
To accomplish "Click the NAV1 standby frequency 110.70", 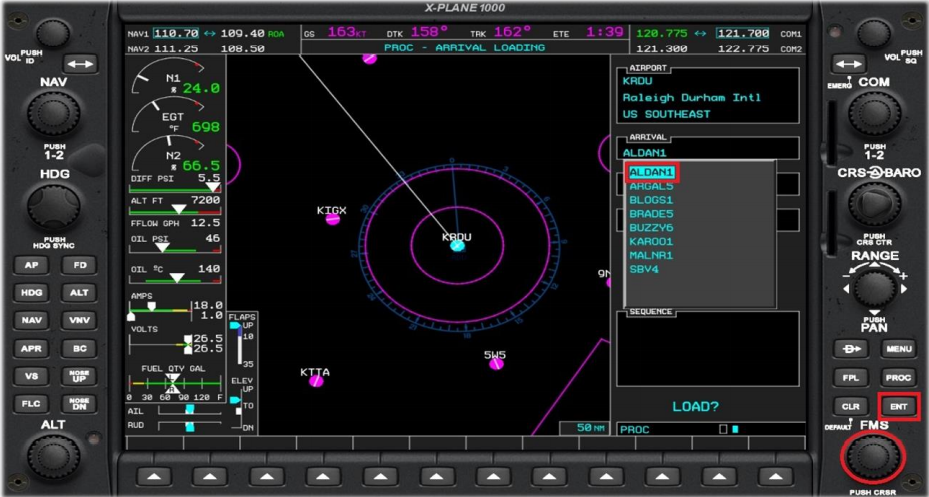I will 176,34.
